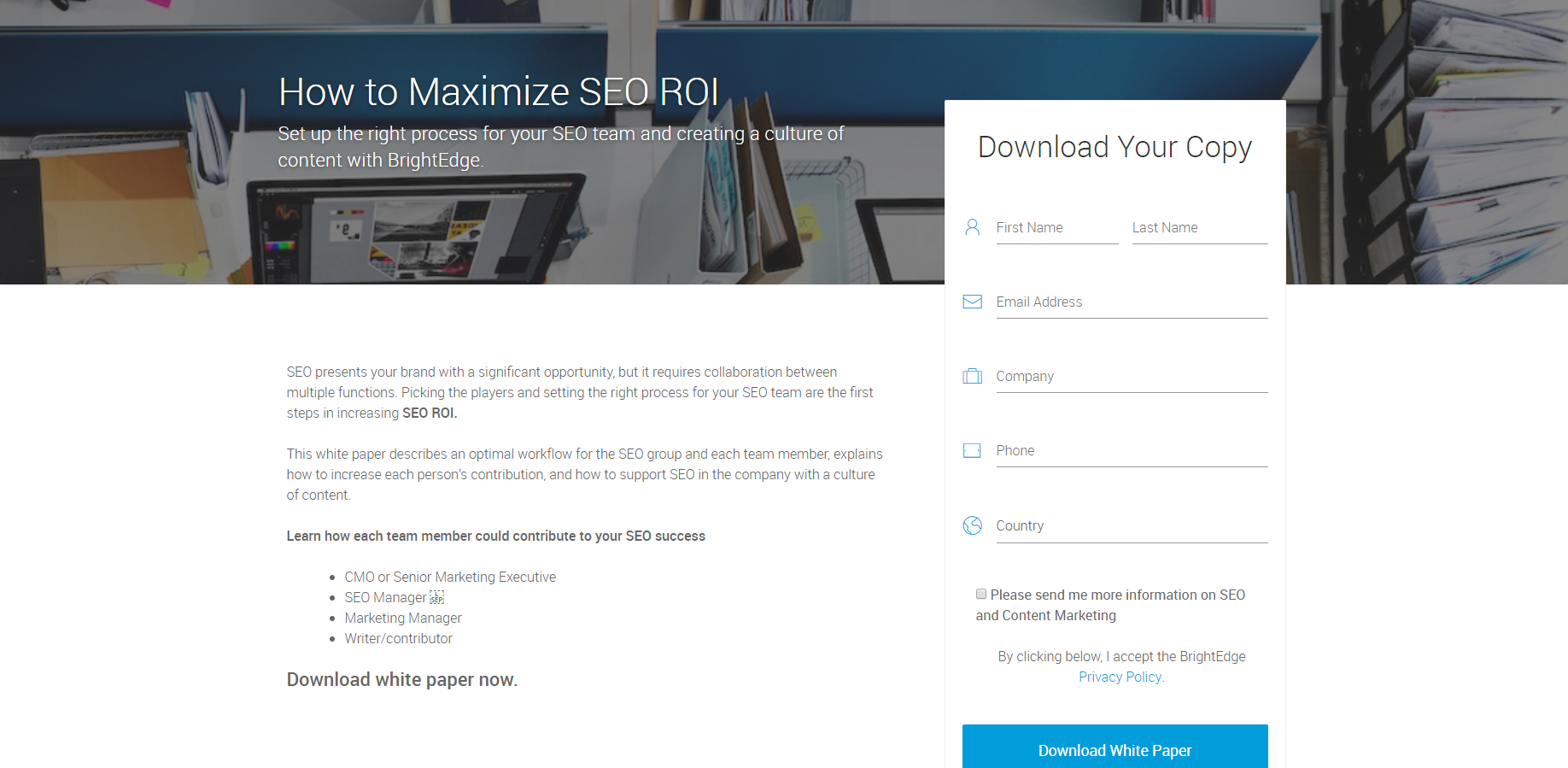Image resolution: width=1568 pixels, height=768 pixels.
Task: Focus the Email Address input field
Action: click(x=1132, y=302)
